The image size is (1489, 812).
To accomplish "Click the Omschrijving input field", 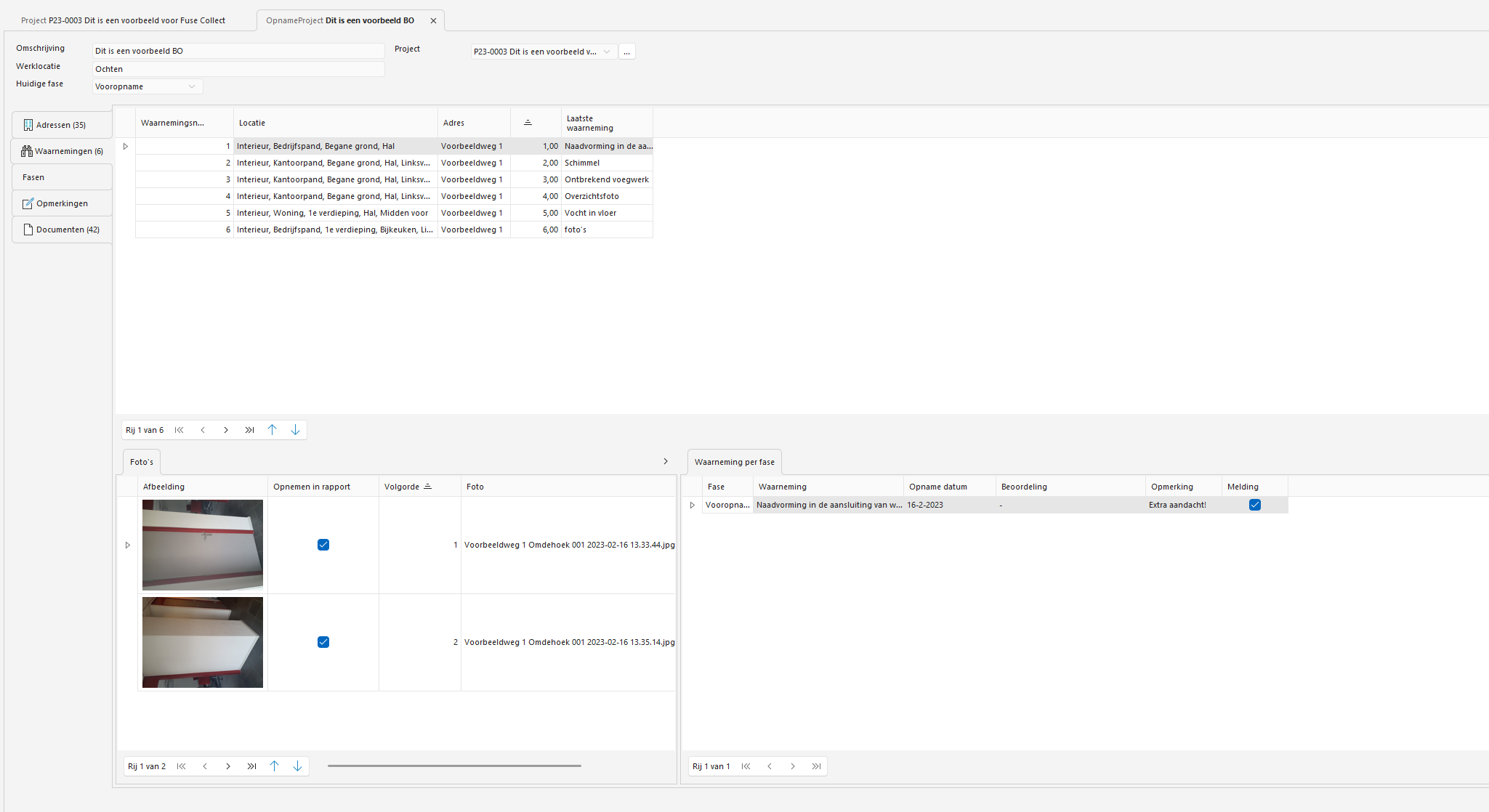I will click(x=238, y=51).
